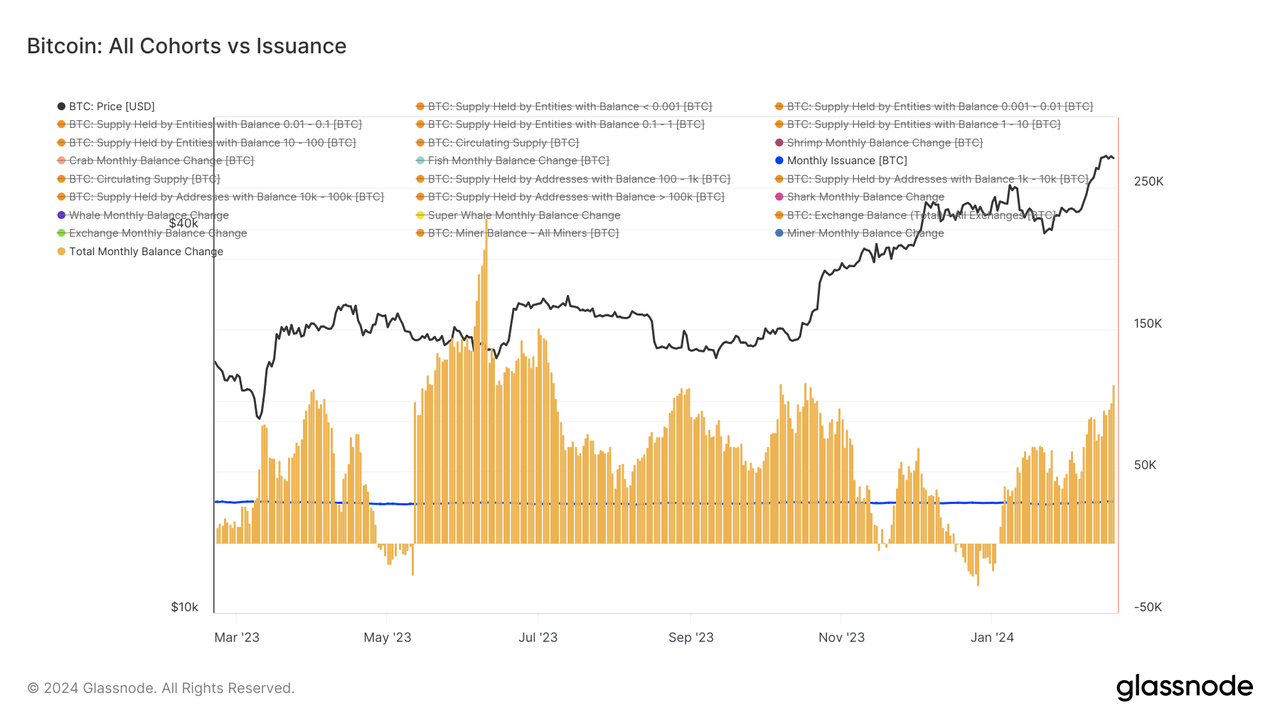Click the black BTC Price legend dot
Viewport: 1280px width, 720px height.
pyautogui.click(x=62, y=106)
